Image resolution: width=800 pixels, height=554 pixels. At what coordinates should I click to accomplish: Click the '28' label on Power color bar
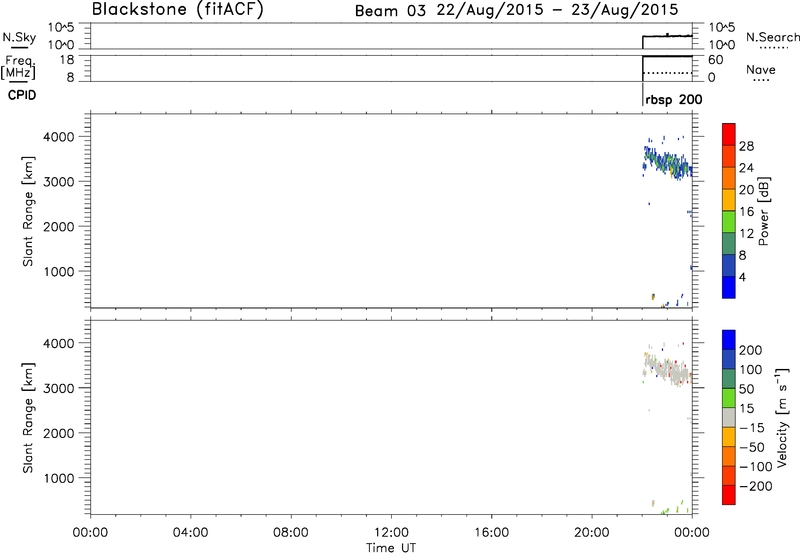[746, 146]
